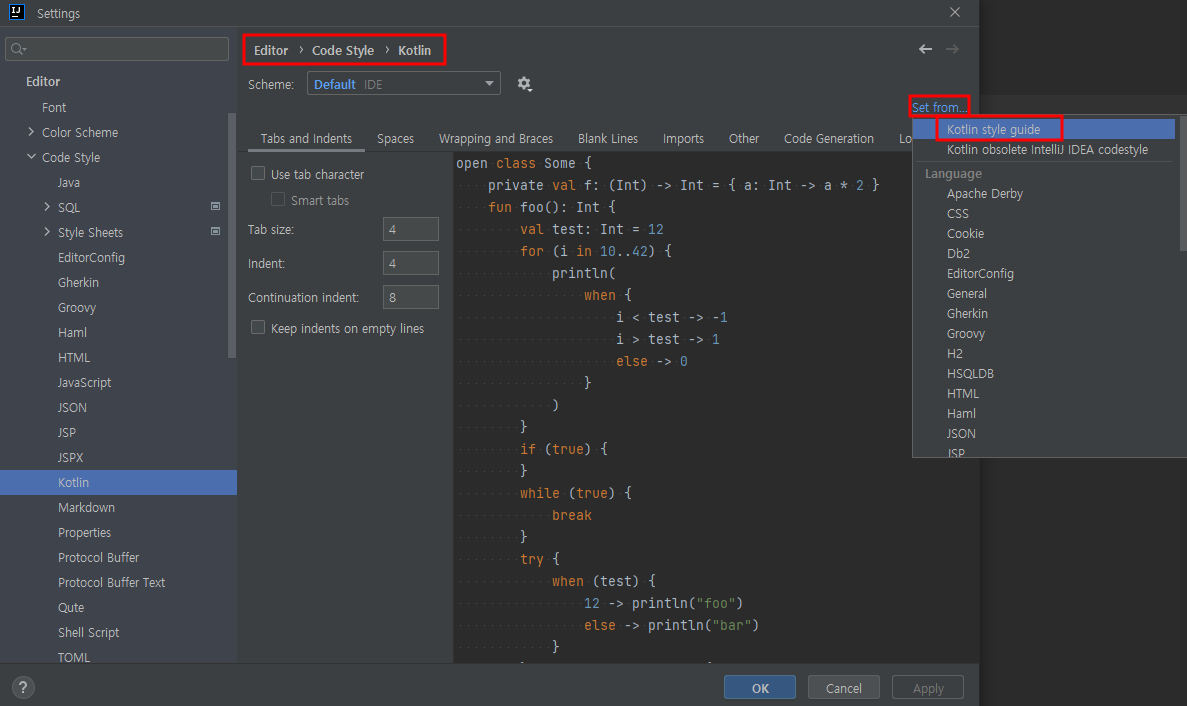The height and width of the screenshot is (706, 1187).
Task: Select CSS in the Set from list
Action: tap(958, 213)
